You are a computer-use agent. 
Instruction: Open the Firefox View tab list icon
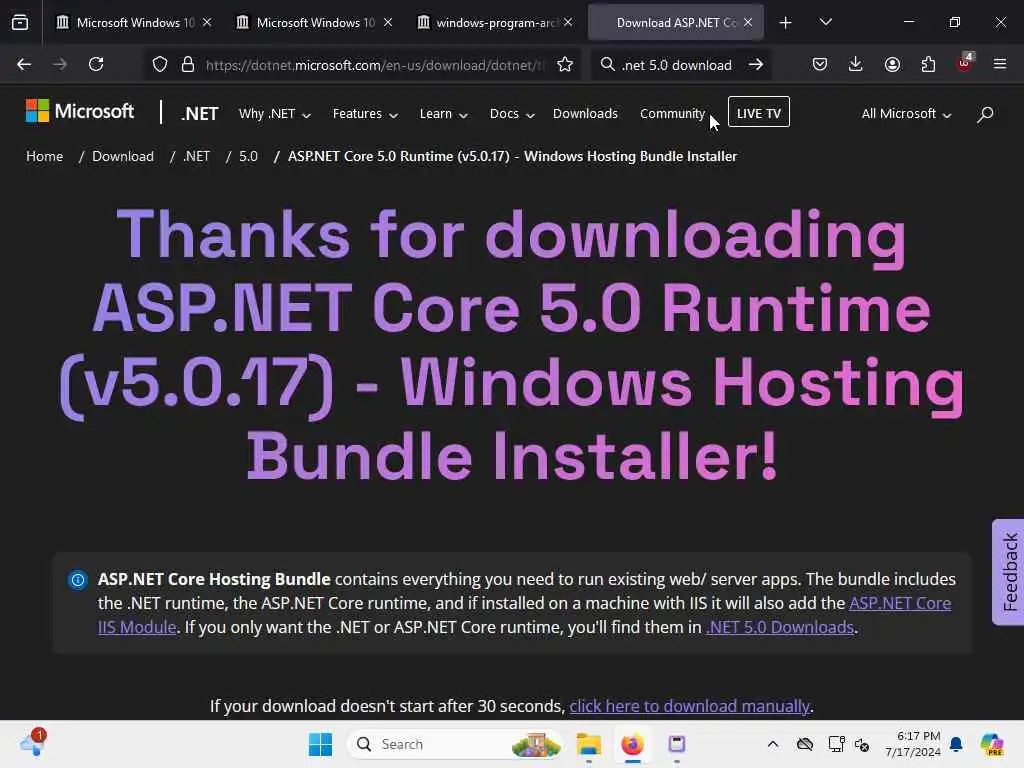(x=20, y=23)
